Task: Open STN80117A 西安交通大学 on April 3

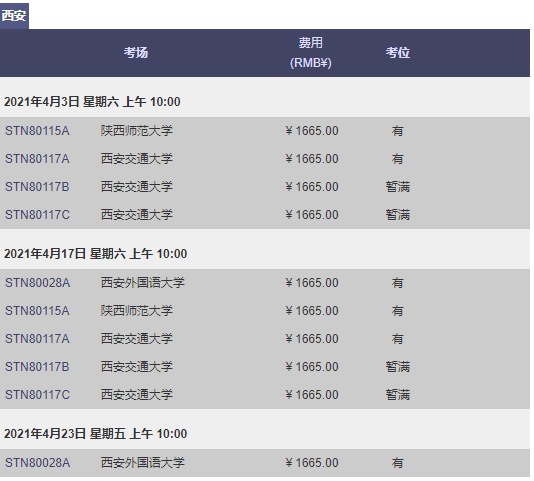Action: pos(265,159)
